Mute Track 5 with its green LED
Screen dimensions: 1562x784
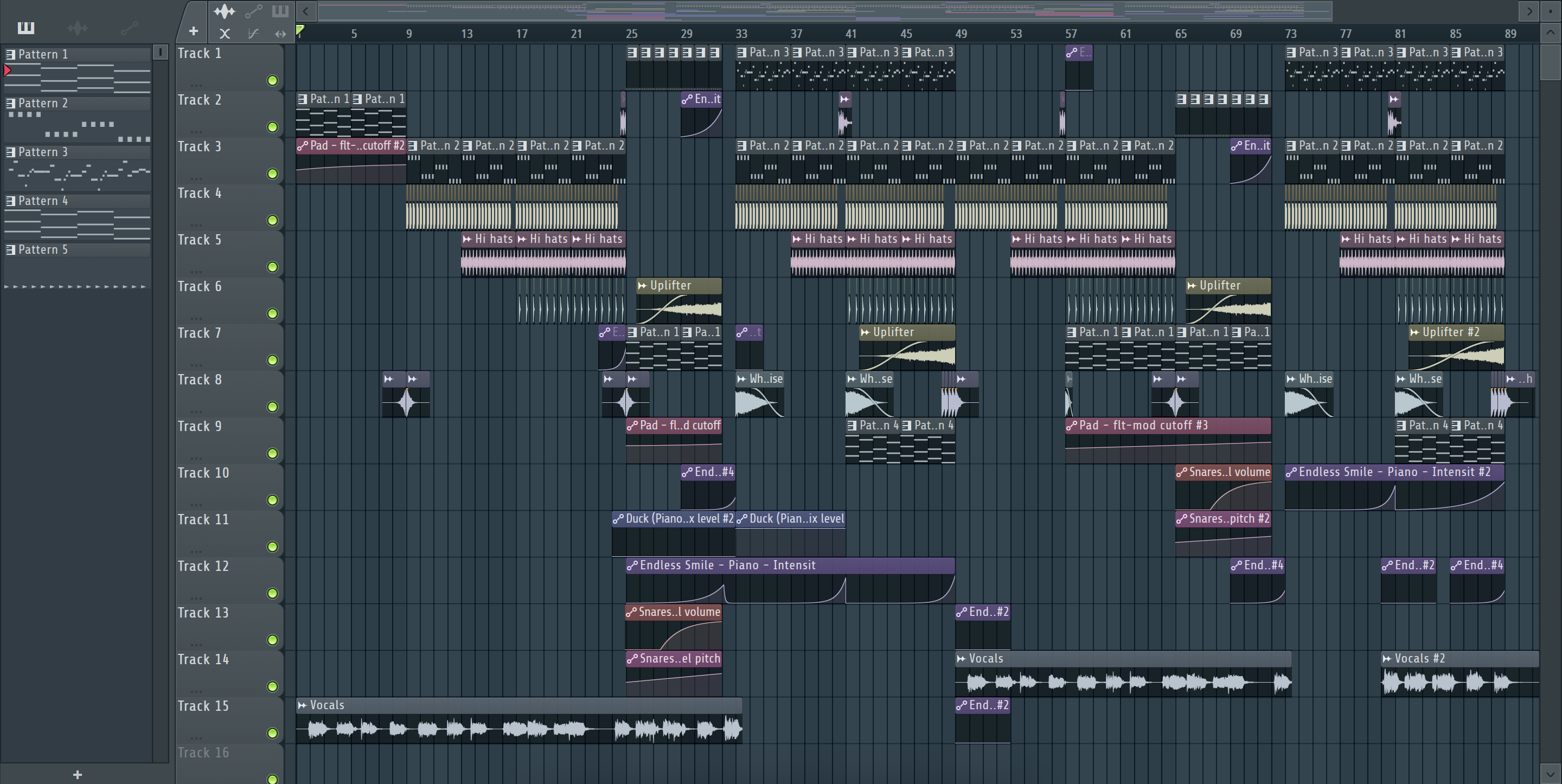click(272, 267)
